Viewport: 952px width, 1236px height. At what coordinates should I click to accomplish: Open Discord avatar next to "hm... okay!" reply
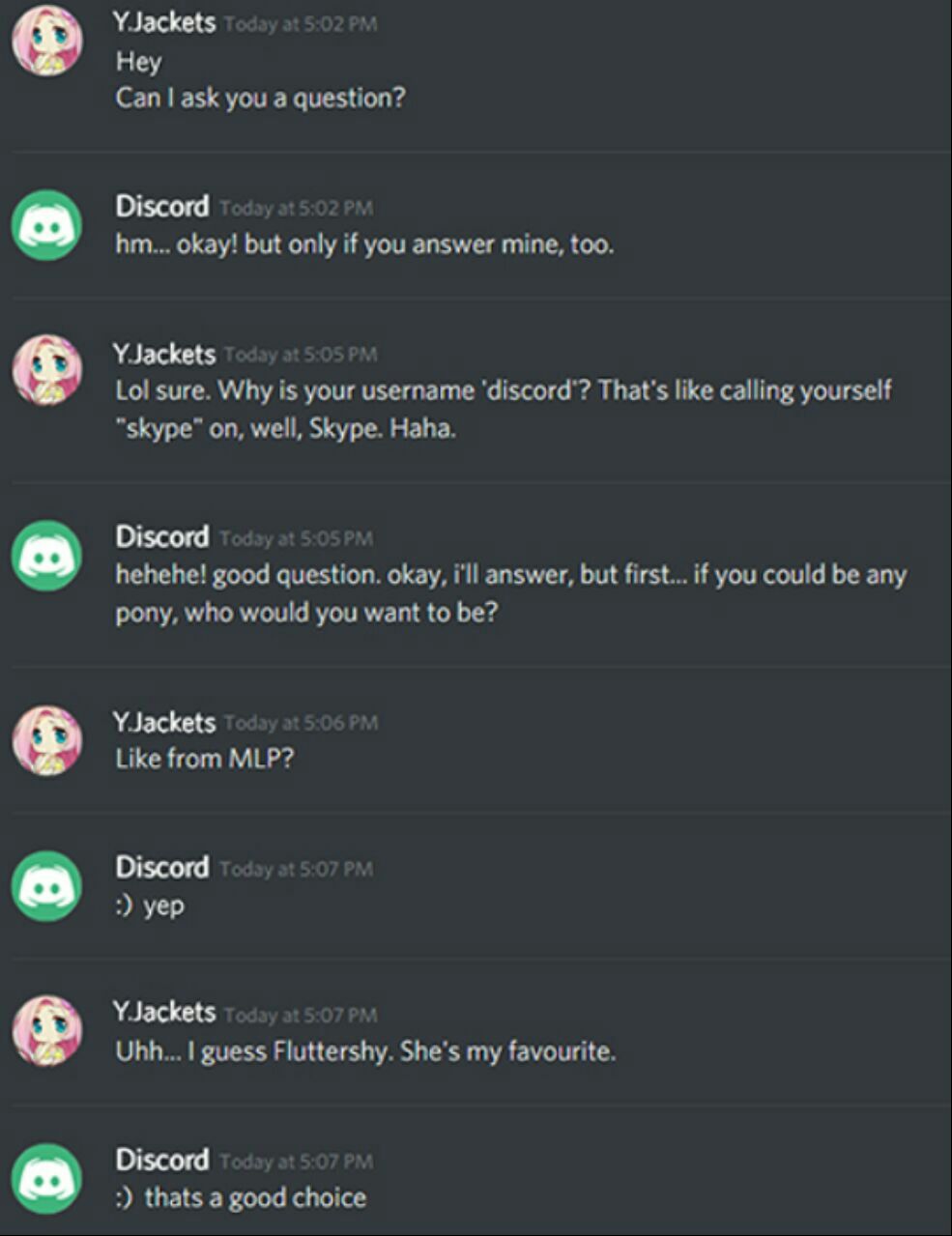[x=46, y=225]
